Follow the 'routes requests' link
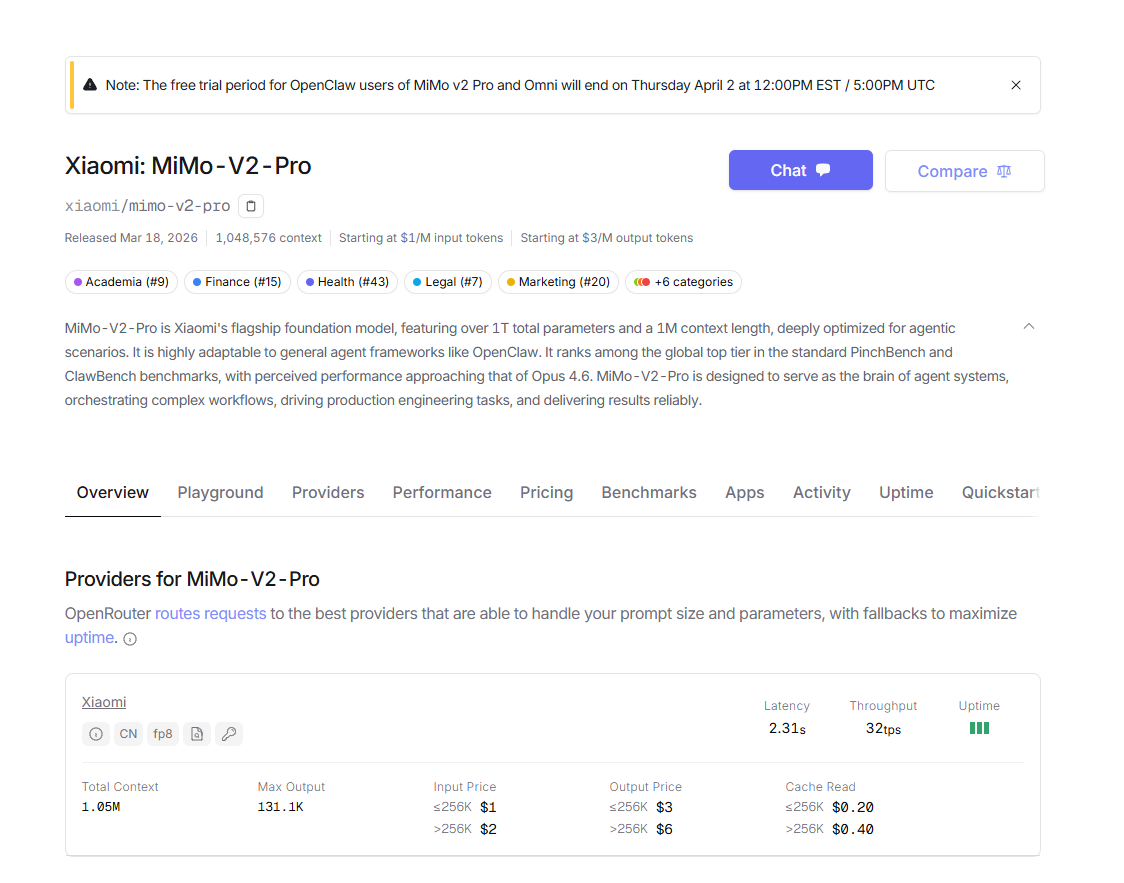This screenshot has height=883, width=1124. tap(210, 614)
